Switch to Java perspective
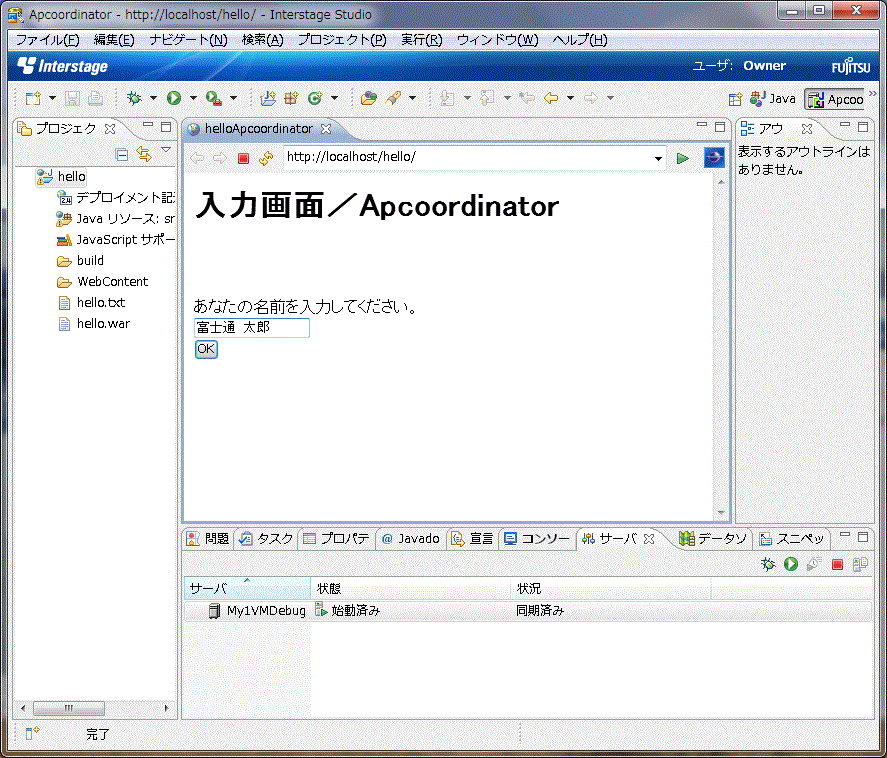This screenshot has height=758, width=887. pos(773,100)
